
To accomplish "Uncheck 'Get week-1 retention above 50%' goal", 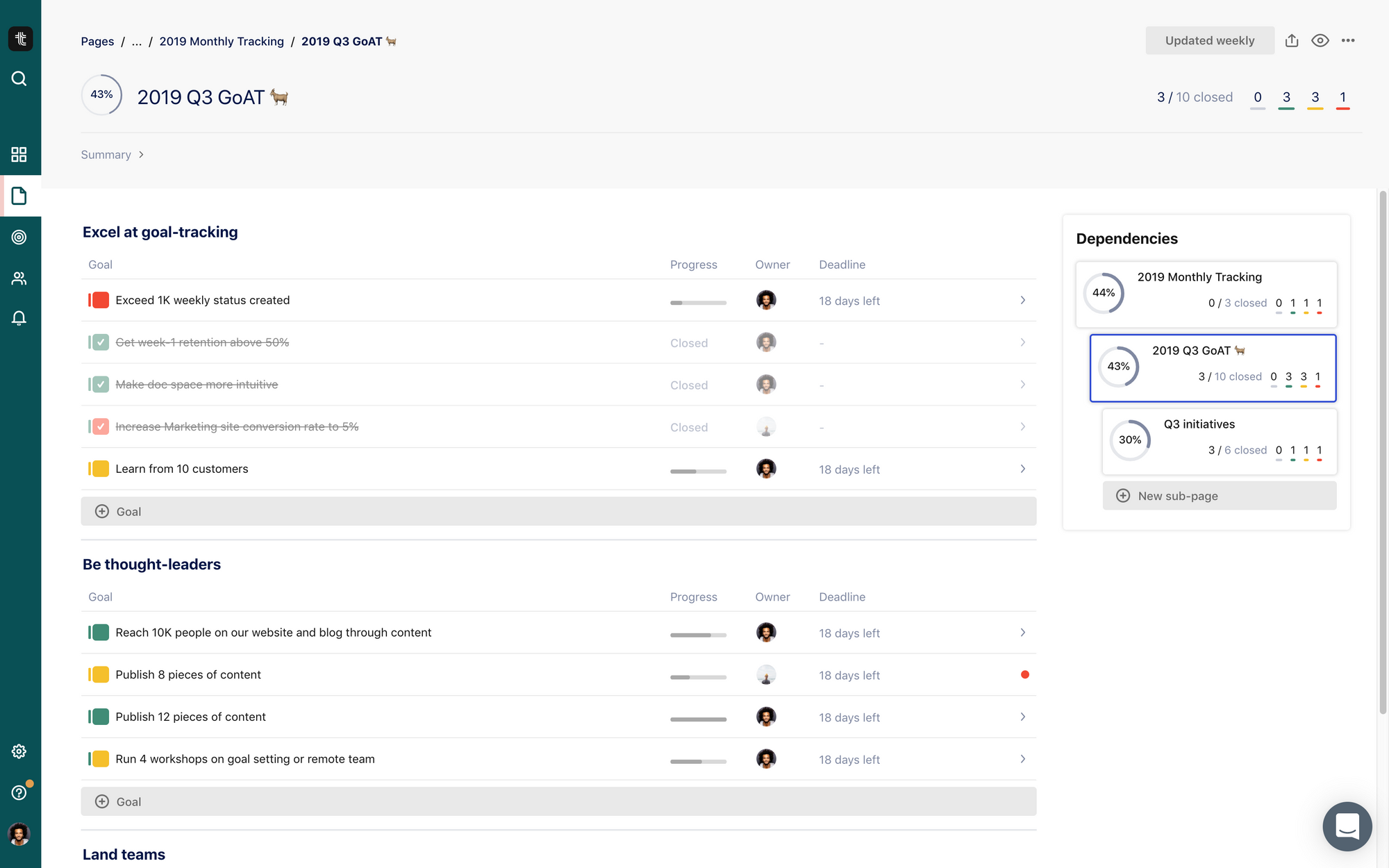I will point(101,342).
